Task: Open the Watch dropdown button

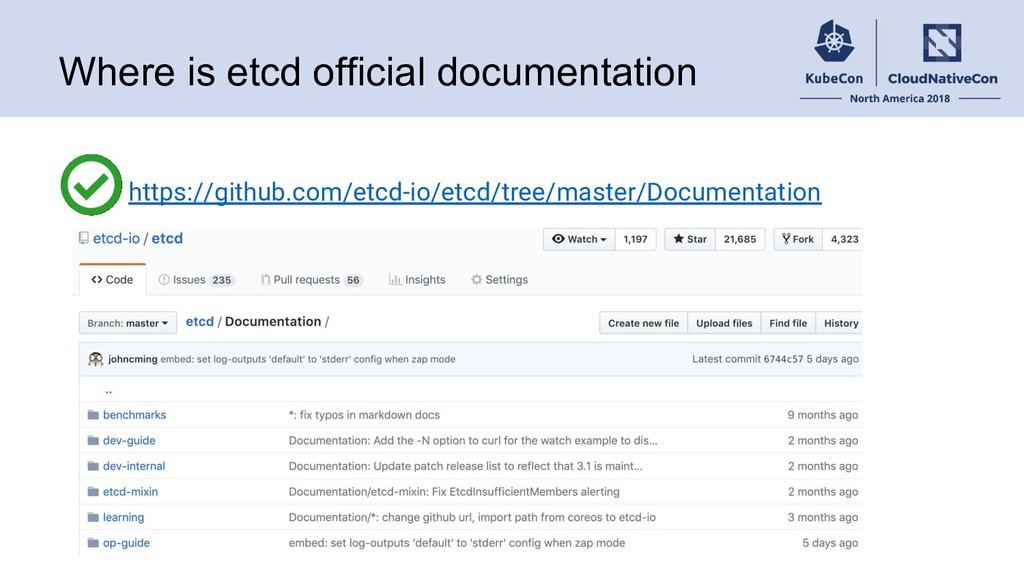Action: (x=579, y=239)
